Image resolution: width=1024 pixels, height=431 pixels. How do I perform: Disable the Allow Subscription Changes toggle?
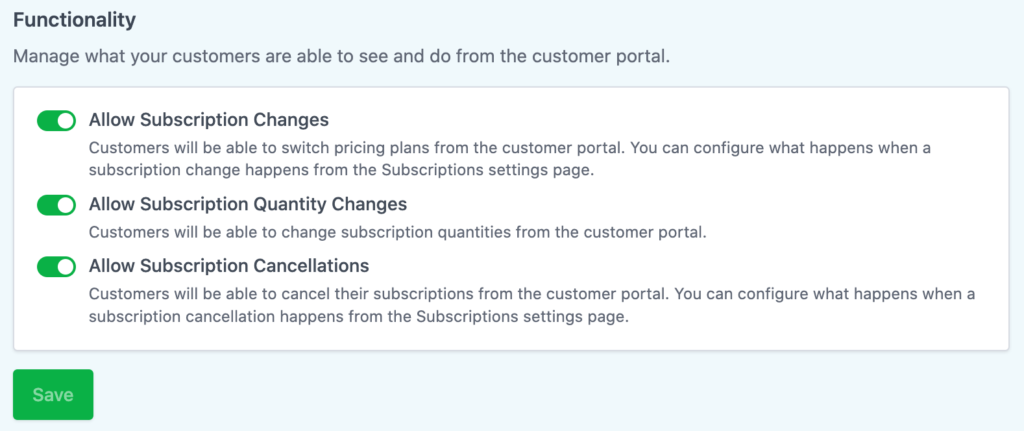click(56, 121)
